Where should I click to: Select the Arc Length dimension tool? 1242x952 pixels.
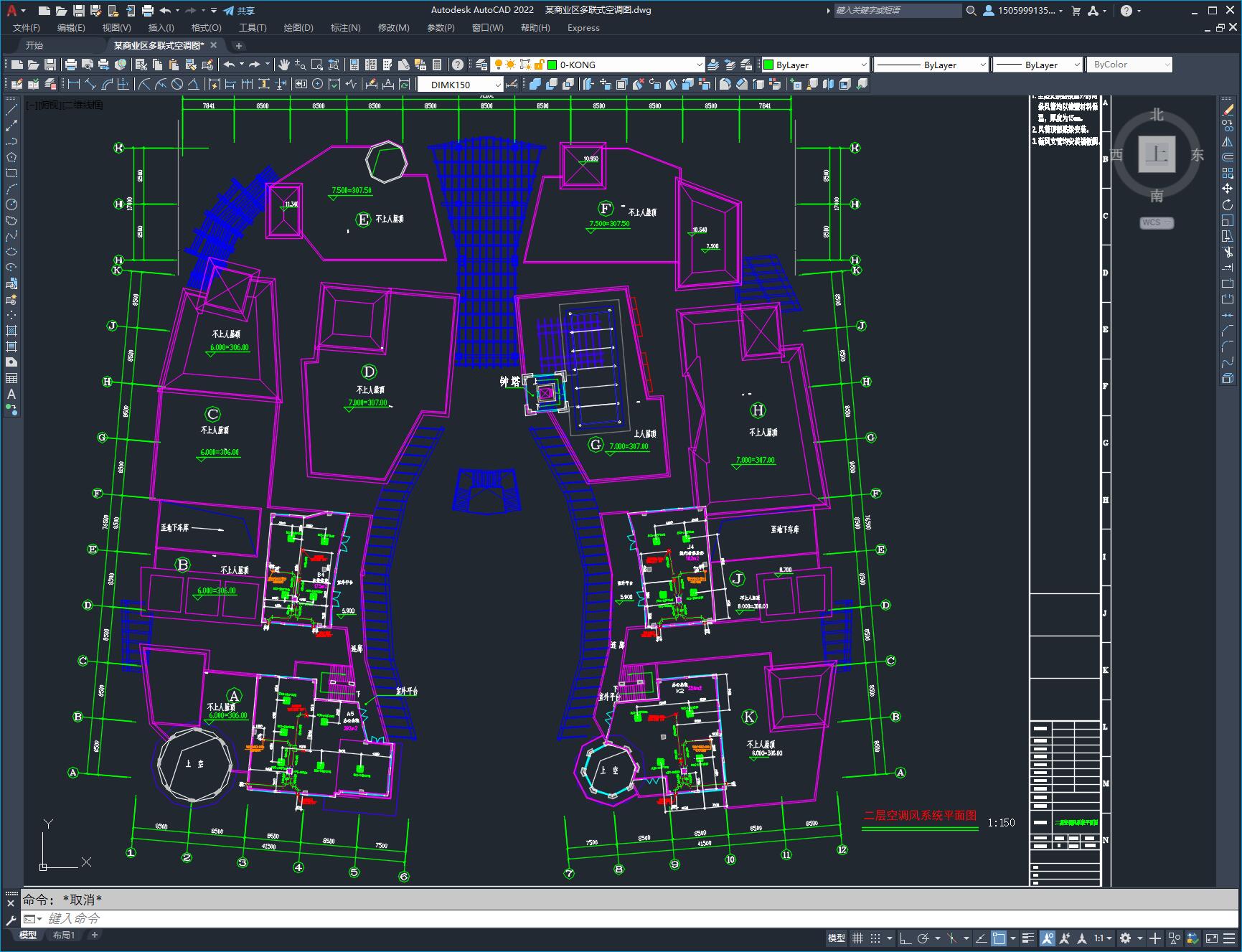click(x=107, y=84)
